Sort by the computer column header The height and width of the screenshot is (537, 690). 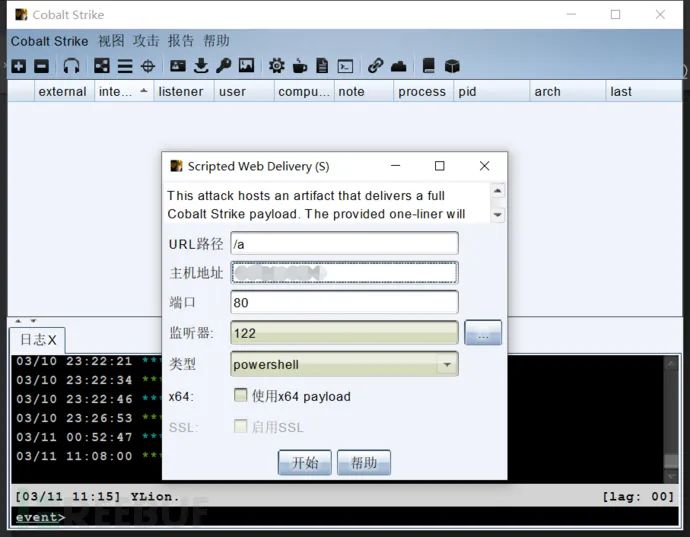point(304,92)
